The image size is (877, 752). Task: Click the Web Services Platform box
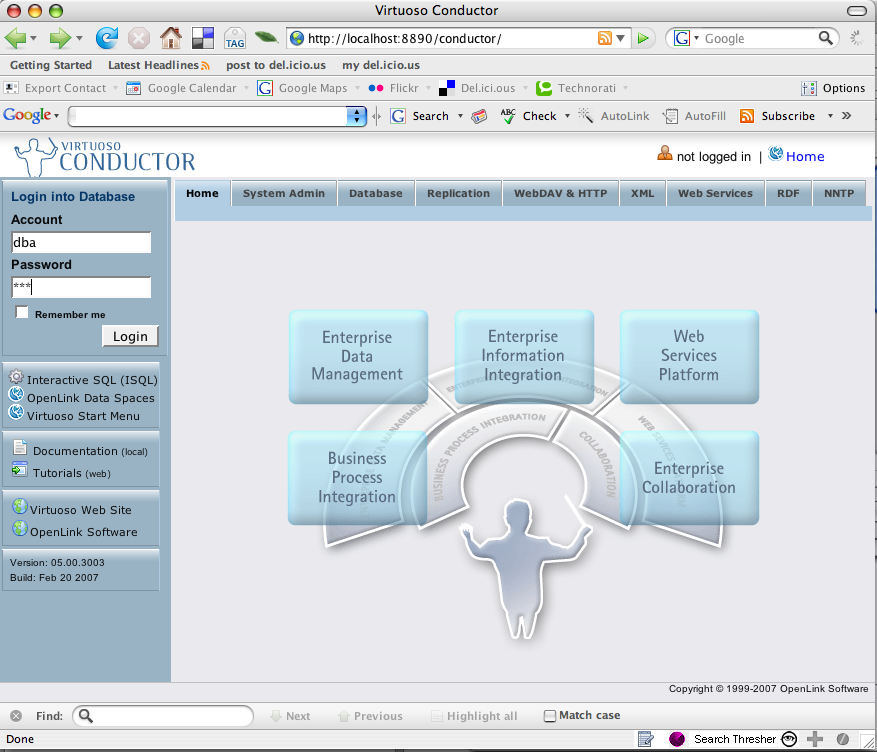689,357
